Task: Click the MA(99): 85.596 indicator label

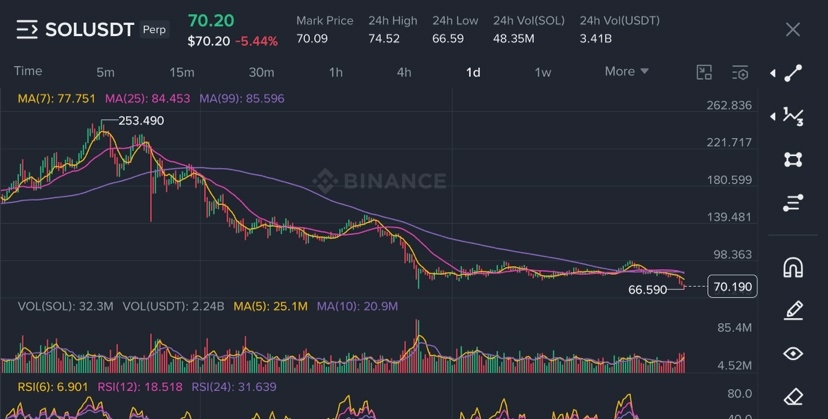Action: pos(242,99)
